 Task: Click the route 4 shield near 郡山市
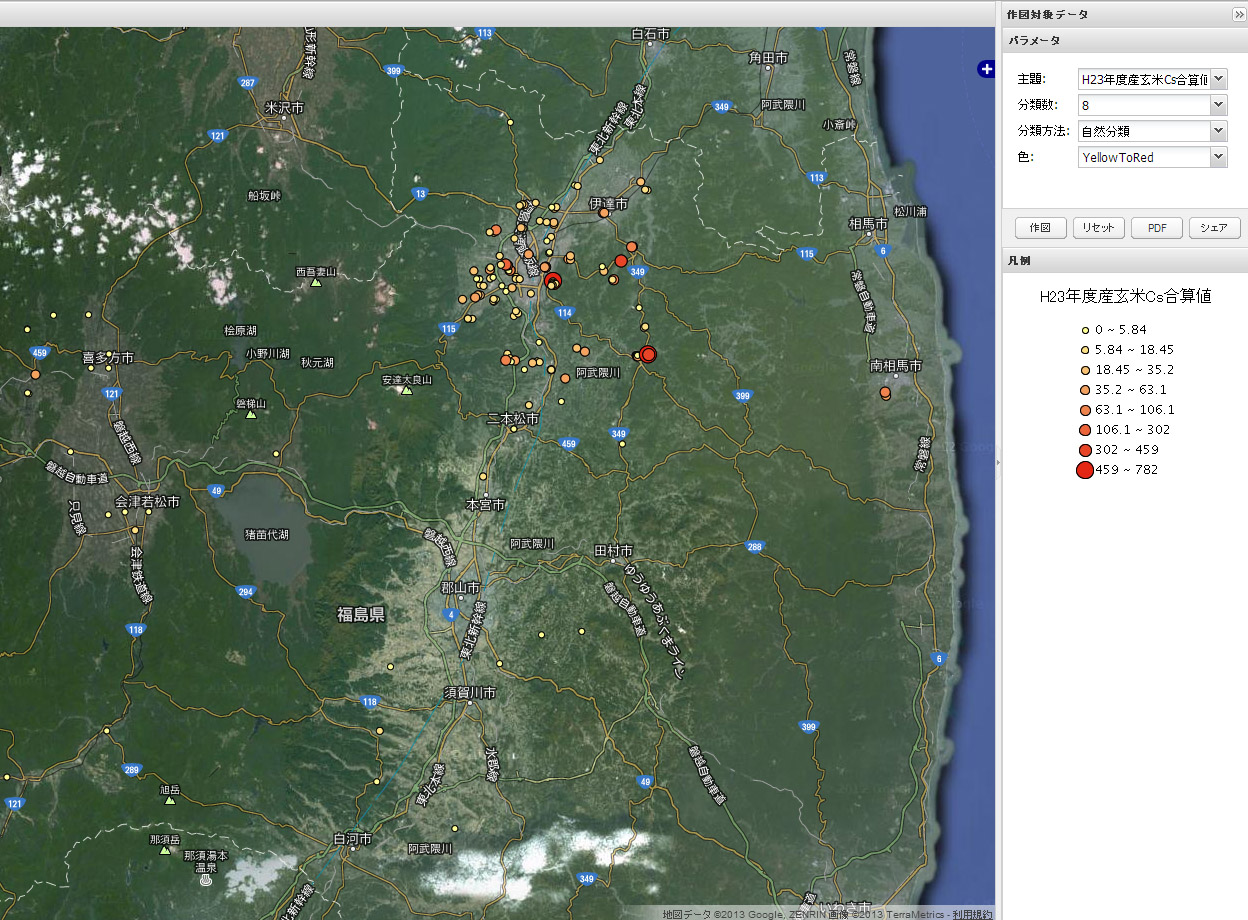452,613
